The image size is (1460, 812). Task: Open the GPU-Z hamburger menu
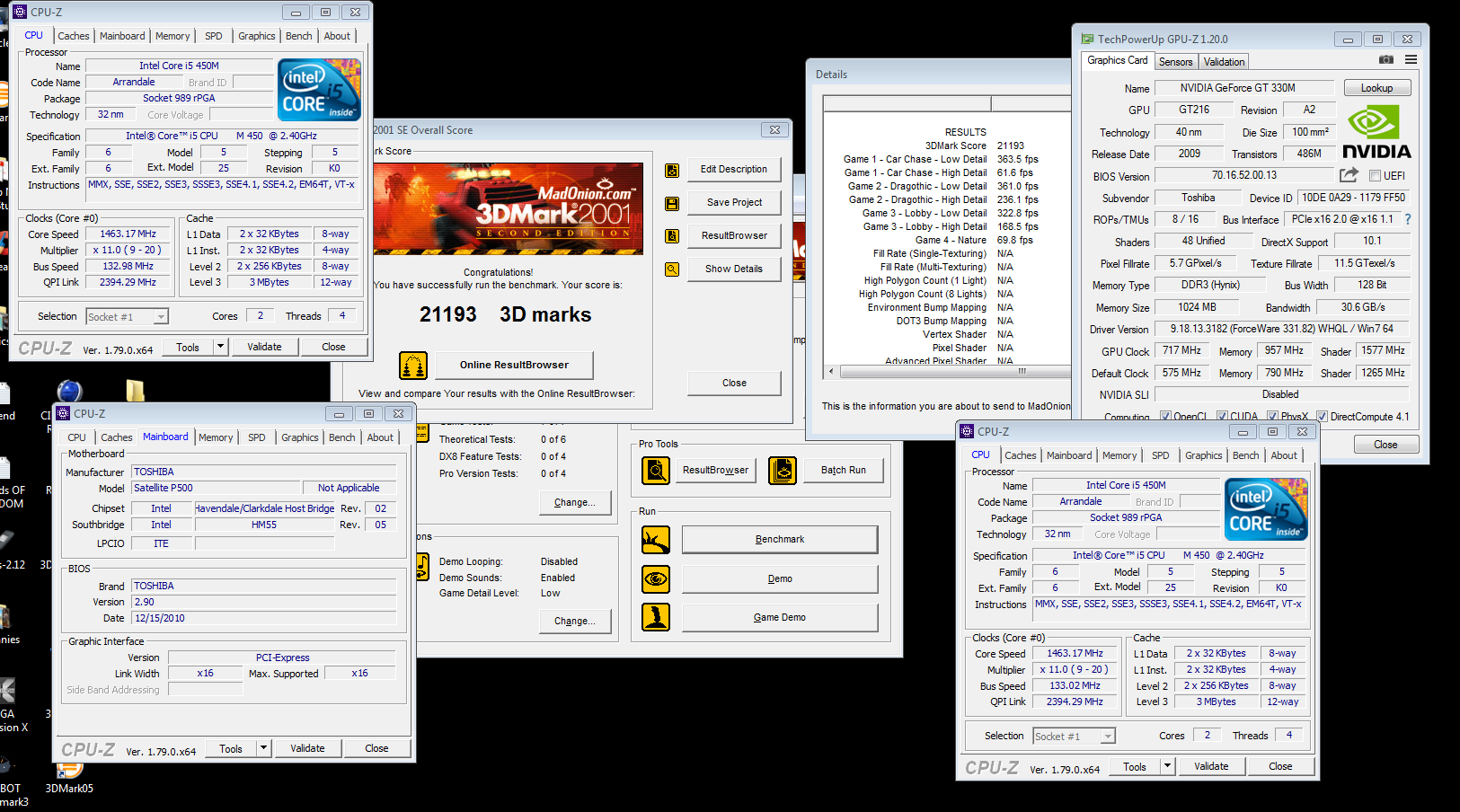pos(1411,60)
